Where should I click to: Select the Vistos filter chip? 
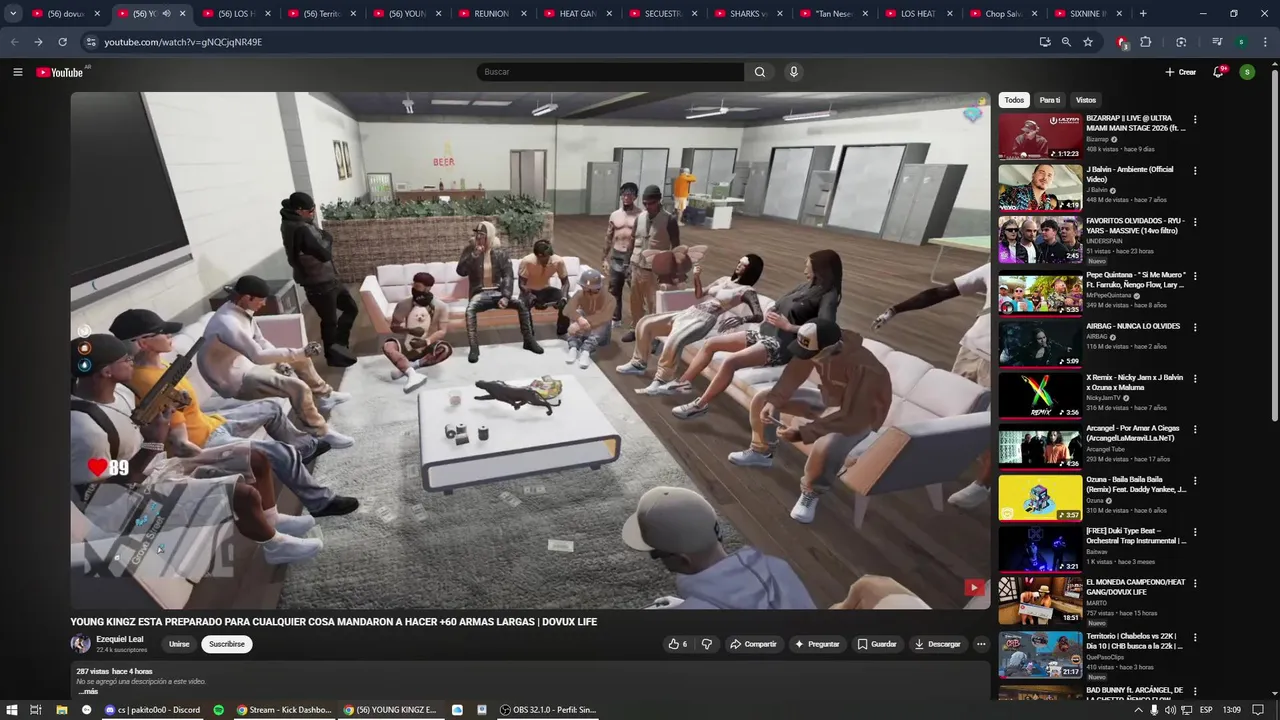1086,100
